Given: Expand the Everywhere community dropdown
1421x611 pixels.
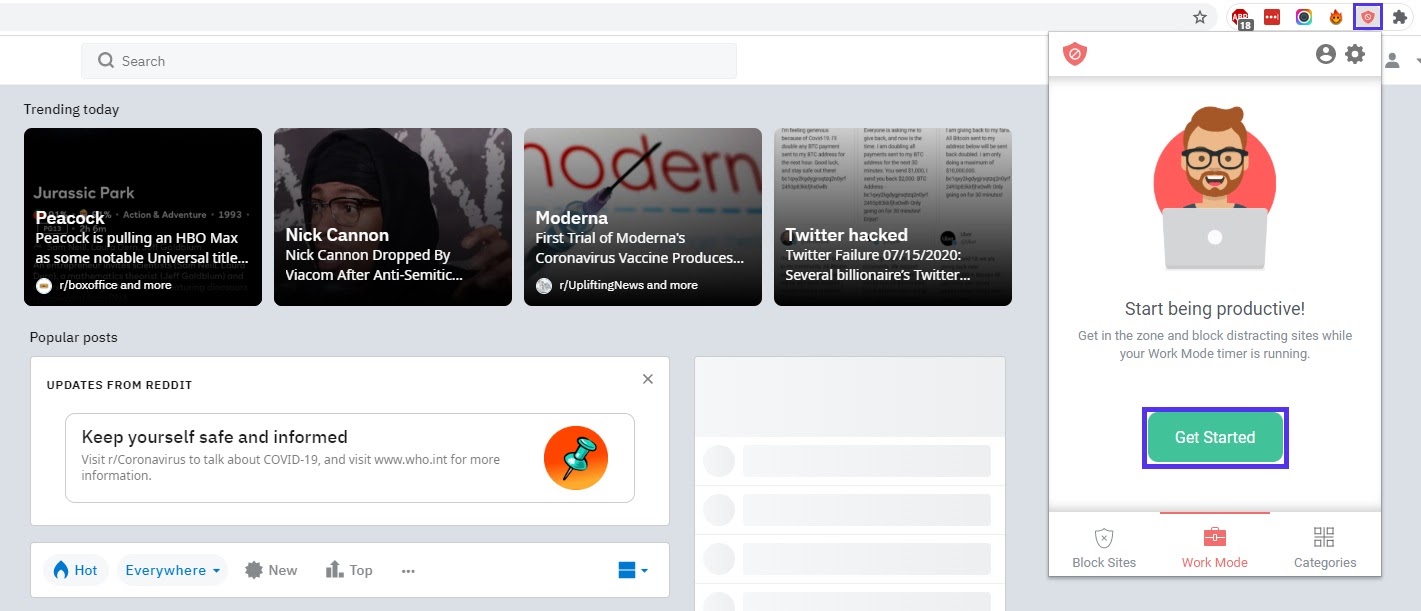Looking at the screenshot, I should pyautogui.click(x=172, y=569).
